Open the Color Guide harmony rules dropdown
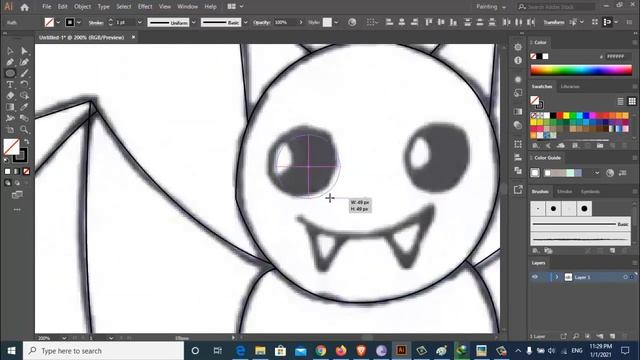Image resolution: width=640 pixels, height=360 pixels. click(597, 173)
